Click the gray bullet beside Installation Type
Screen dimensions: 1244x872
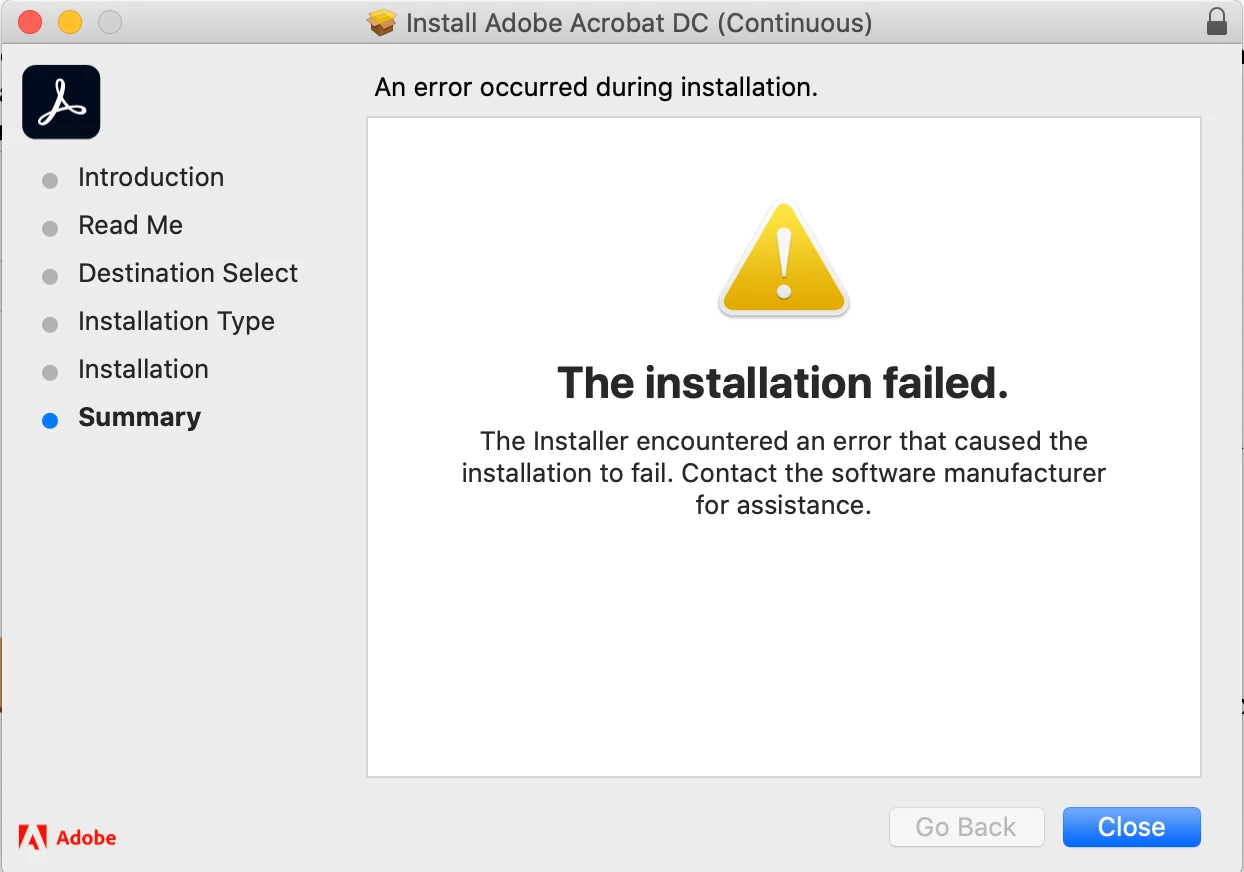point(50,325)
